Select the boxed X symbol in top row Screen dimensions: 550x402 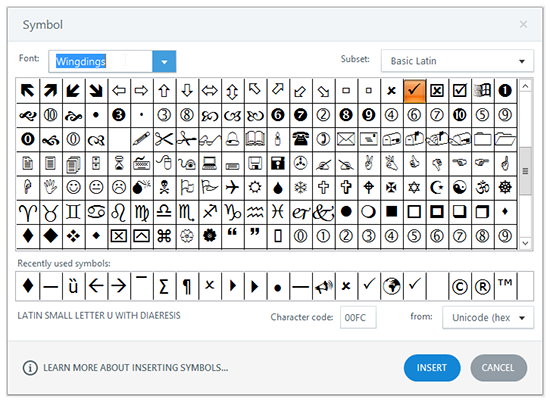(x=437, y=91)
